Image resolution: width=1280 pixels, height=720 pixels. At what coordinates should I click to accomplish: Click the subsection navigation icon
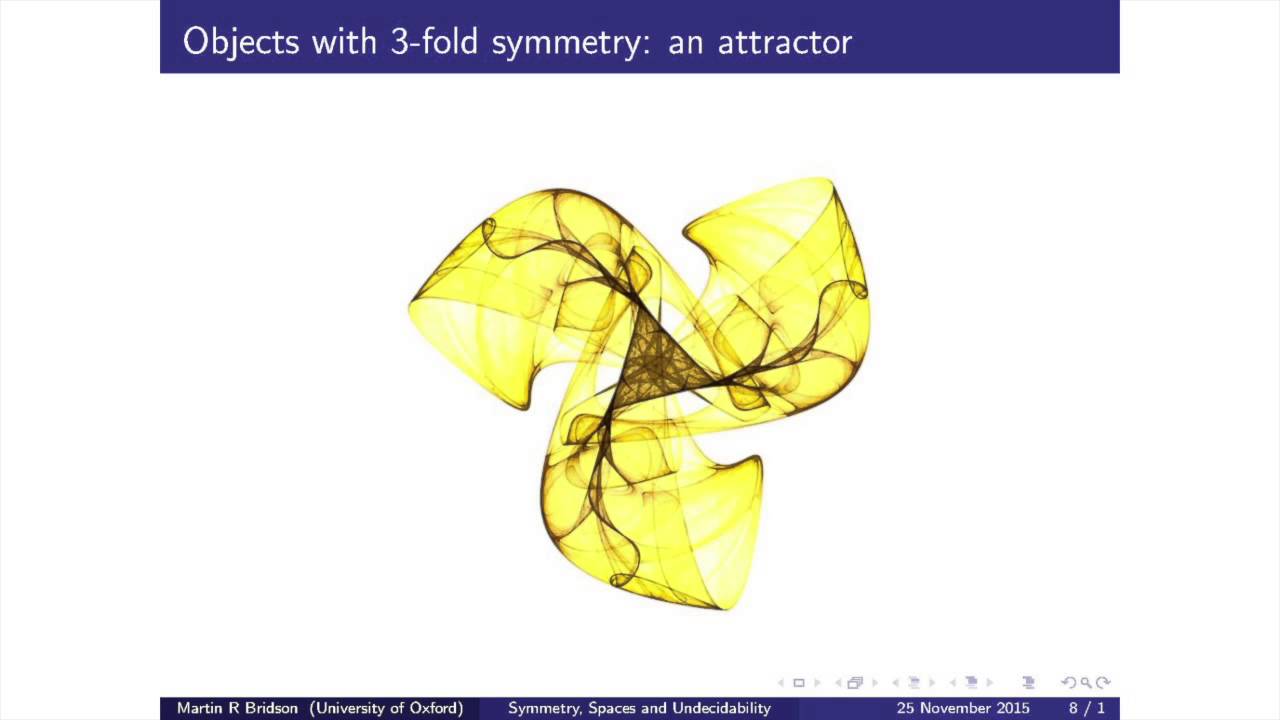click(913, 683)
